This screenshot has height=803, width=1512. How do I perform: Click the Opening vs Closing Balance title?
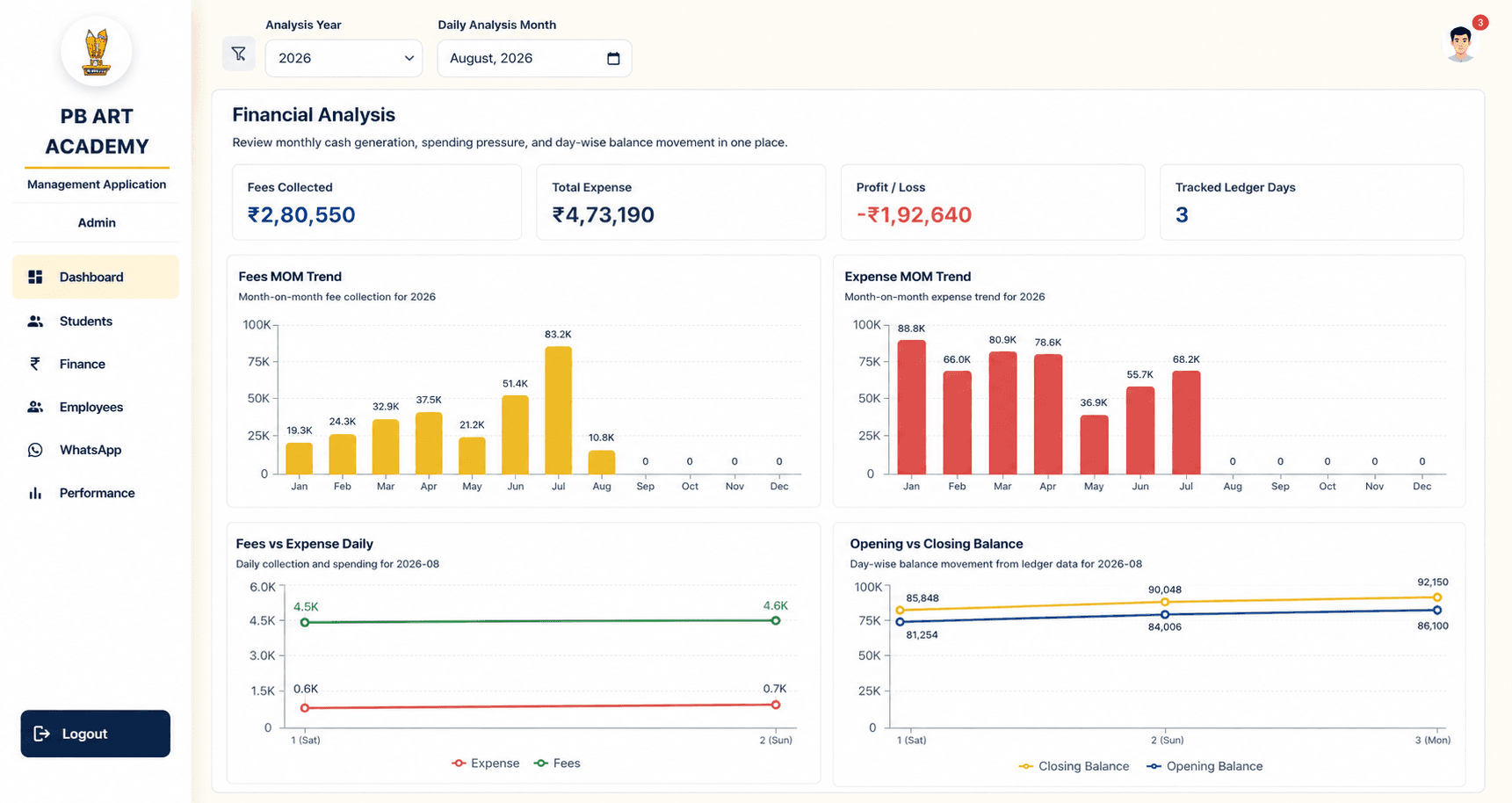937,544
